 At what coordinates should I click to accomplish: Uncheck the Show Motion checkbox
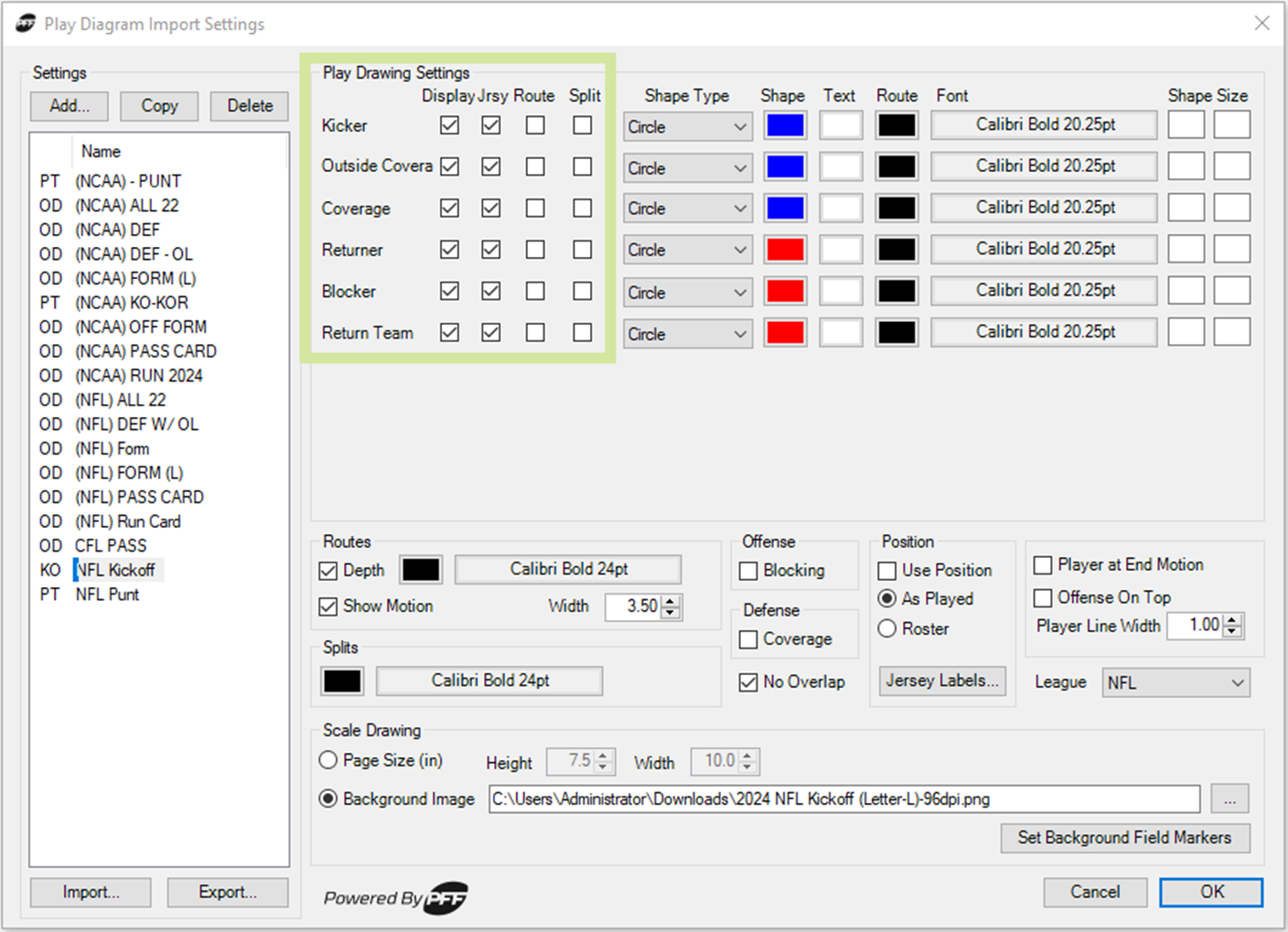pos(328,606)
